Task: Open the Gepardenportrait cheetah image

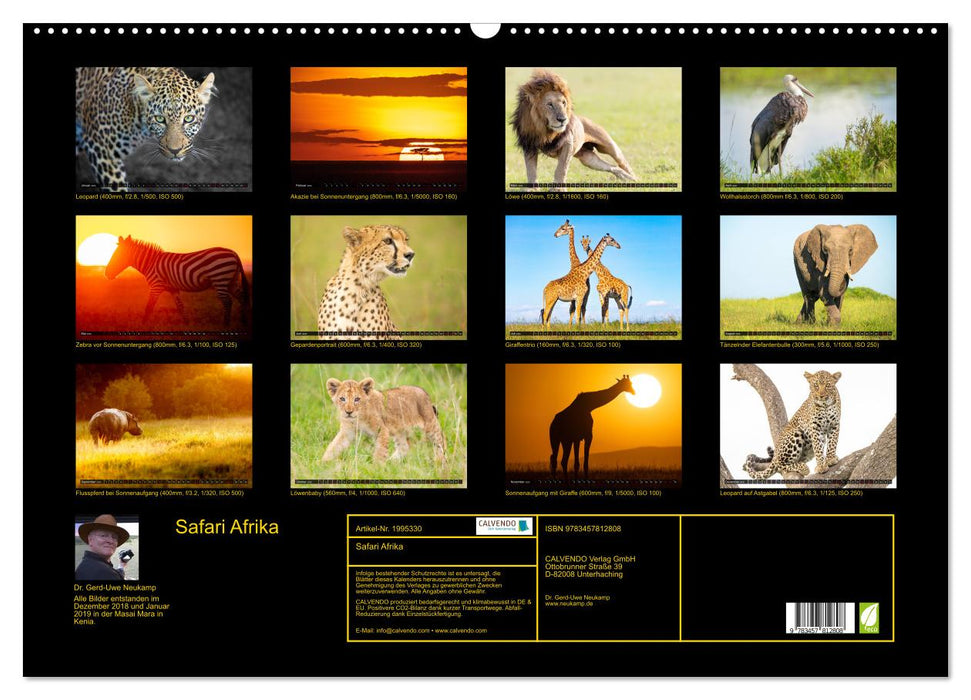Action: 375,276
